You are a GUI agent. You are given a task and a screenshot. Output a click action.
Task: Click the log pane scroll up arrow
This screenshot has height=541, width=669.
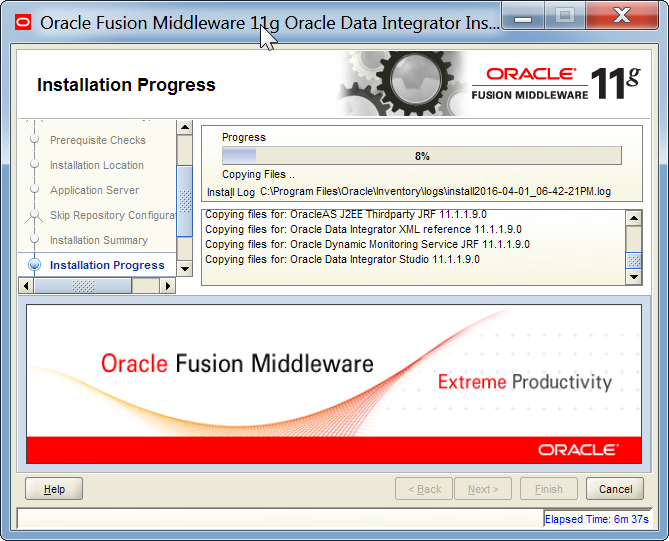pyautogui.click(x=634, y=218)
